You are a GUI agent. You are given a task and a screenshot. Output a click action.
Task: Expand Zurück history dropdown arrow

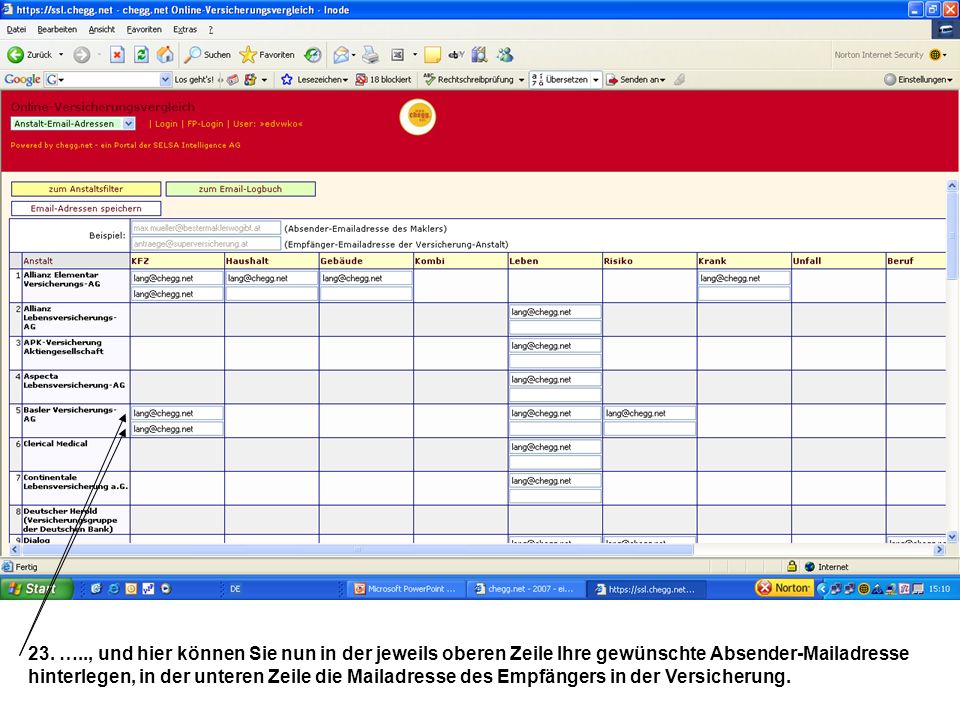click(x=61, y=55)
